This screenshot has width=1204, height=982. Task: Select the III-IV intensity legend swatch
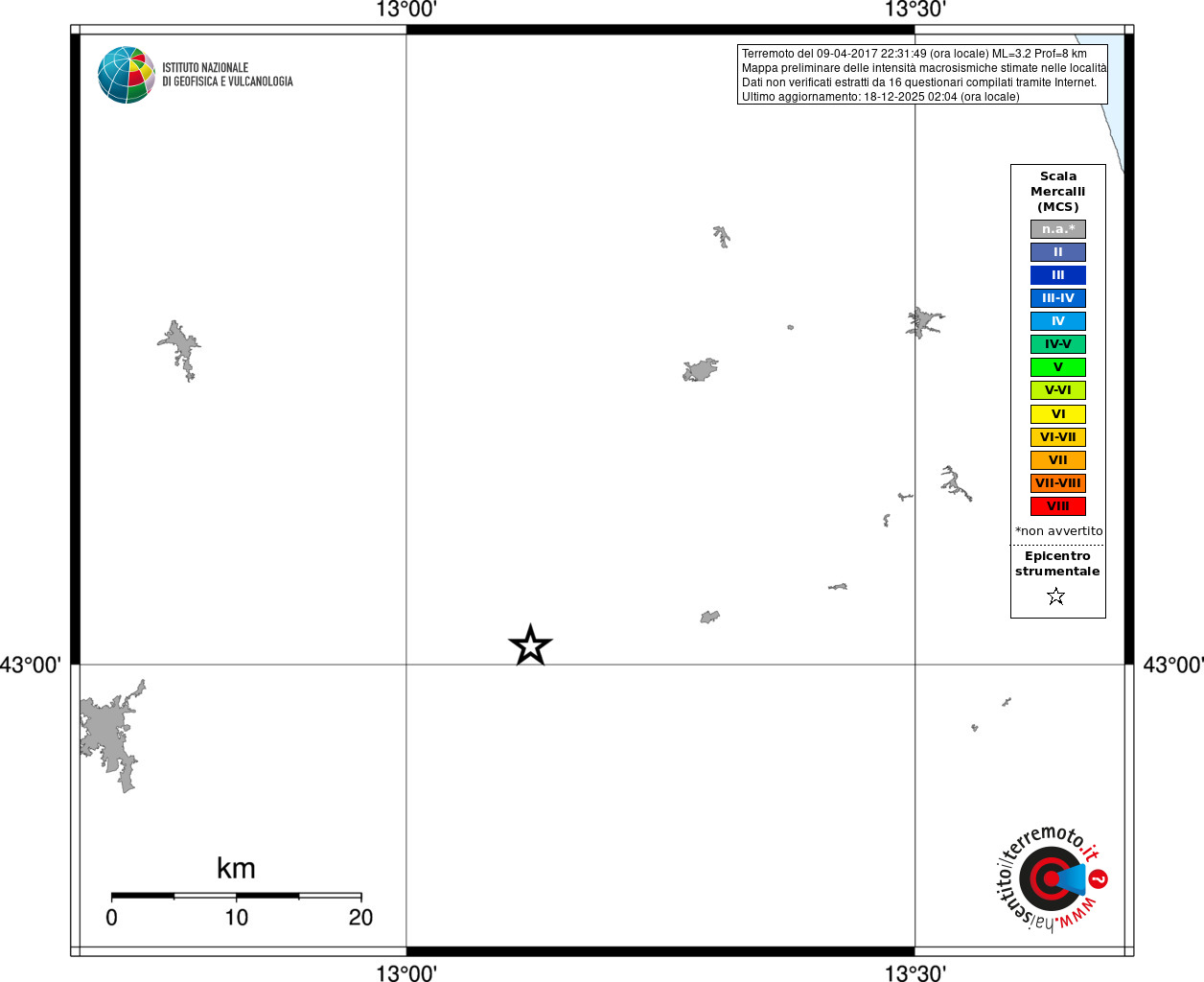(1058, 298)
